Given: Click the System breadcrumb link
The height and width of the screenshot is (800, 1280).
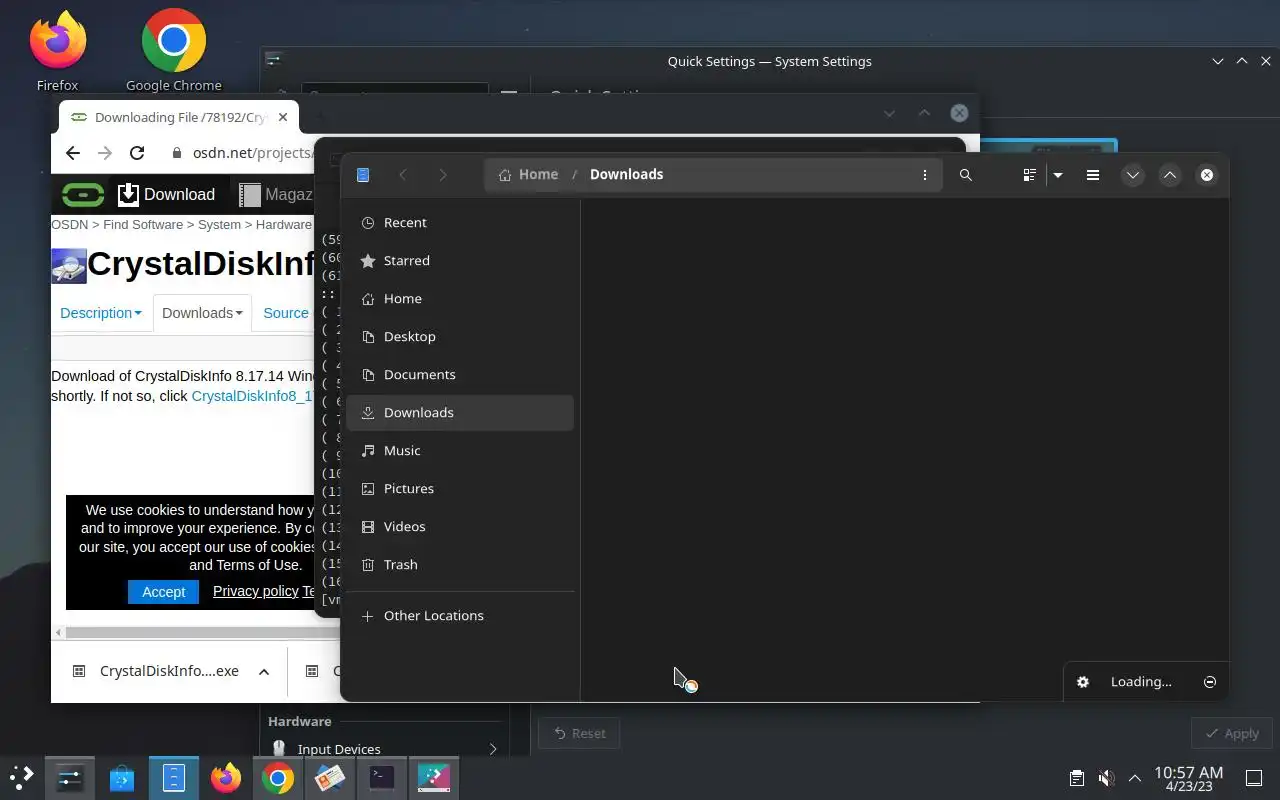Looking at the screenshot, I should pyautogui.click(x=219, y=225).
